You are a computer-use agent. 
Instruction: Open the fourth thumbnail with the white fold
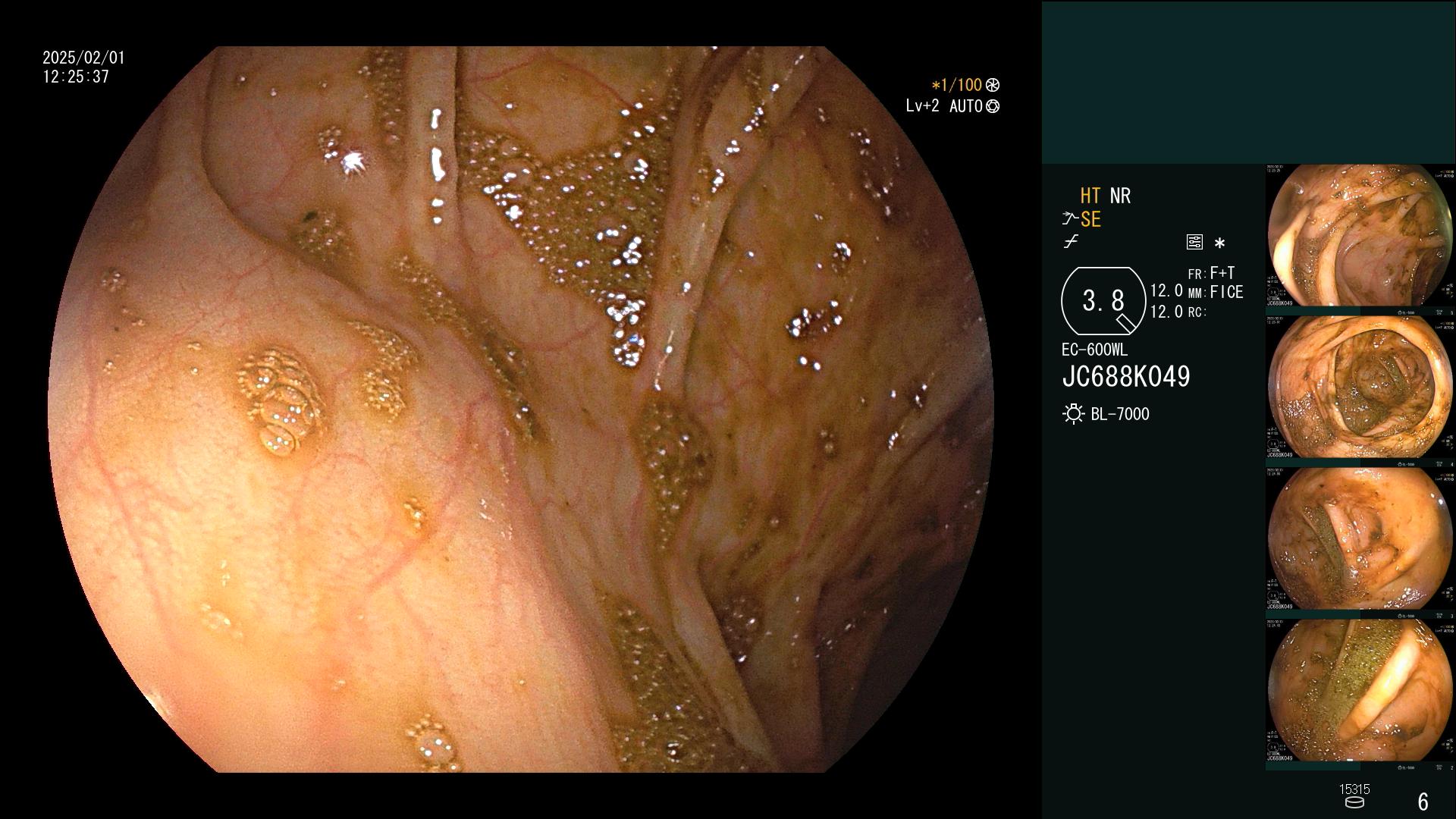[x=1360, y=690]
